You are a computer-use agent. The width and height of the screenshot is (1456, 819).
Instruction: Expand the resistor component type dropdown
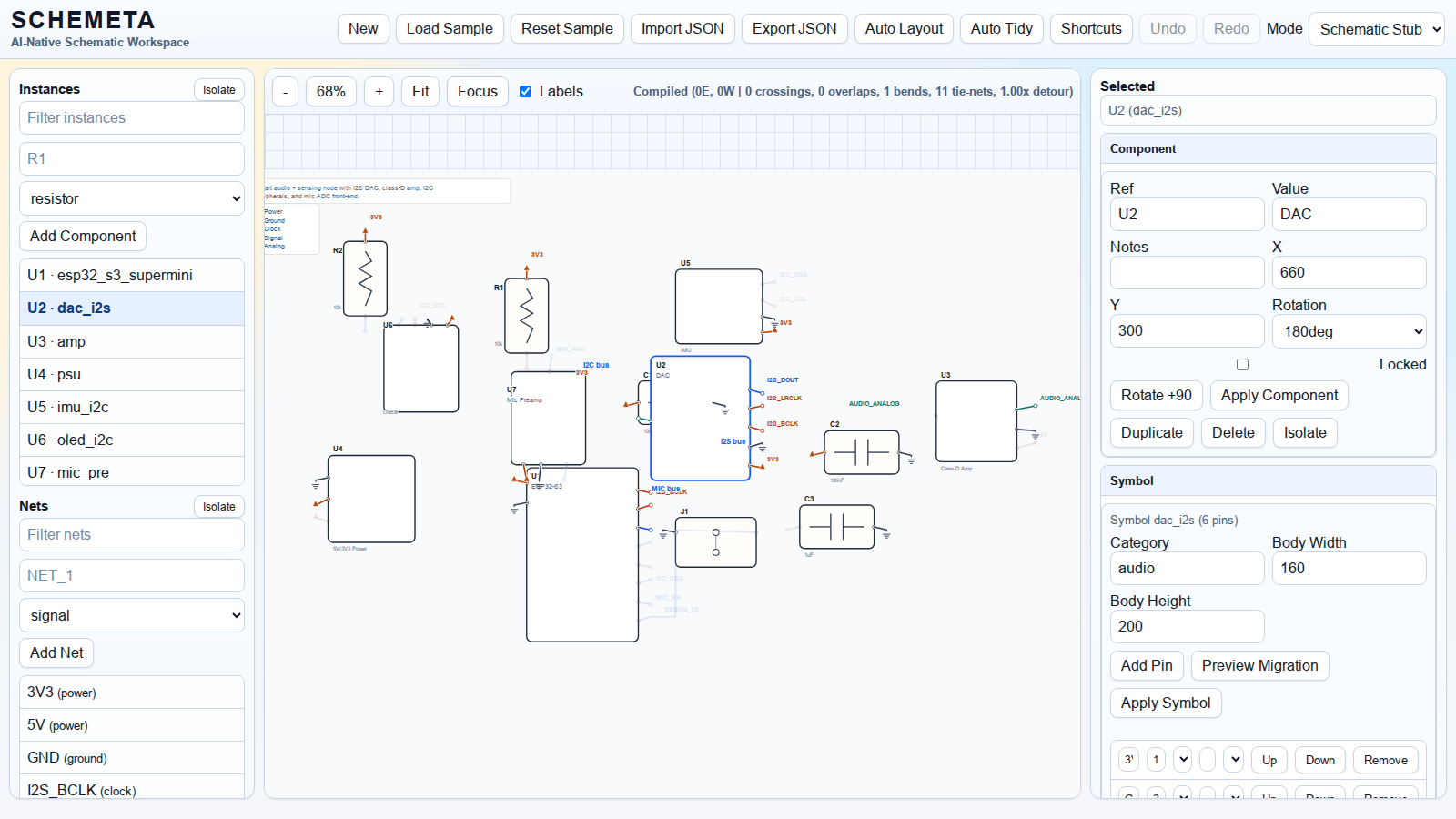[132, 198]
